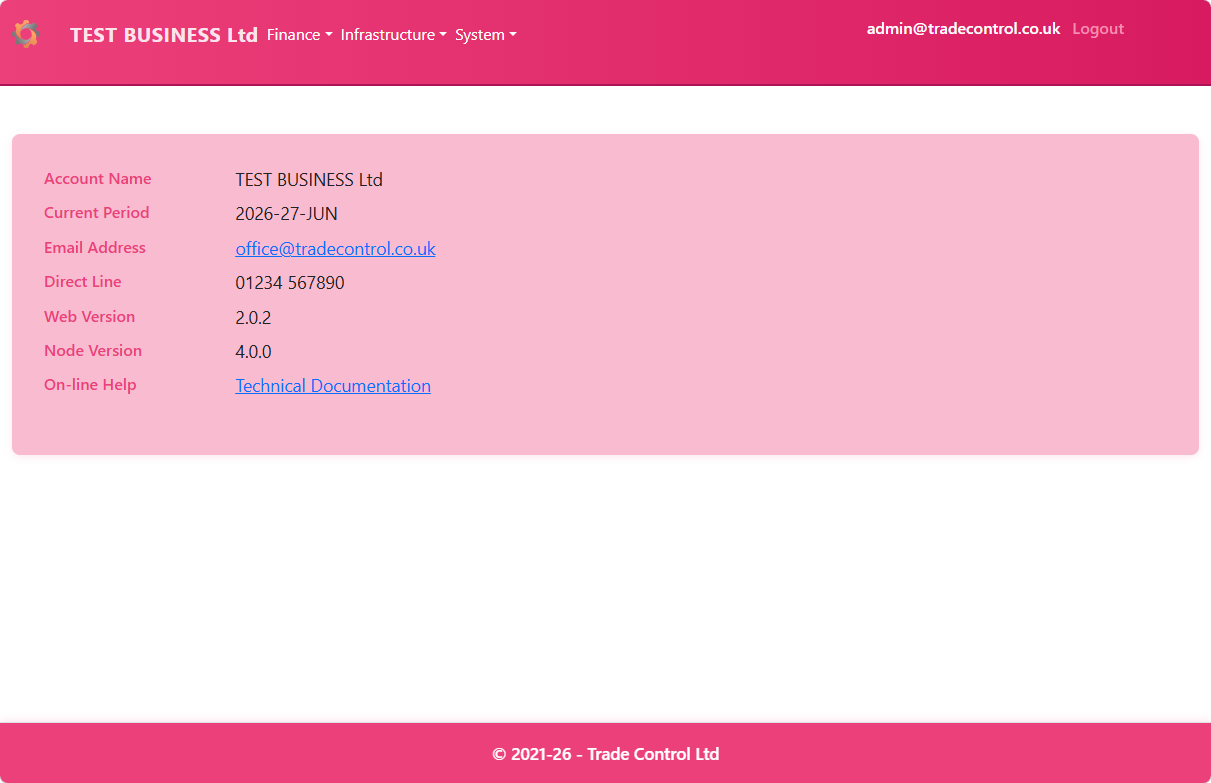
Task: Click the Logout link
Action: tap(1098, 29)
